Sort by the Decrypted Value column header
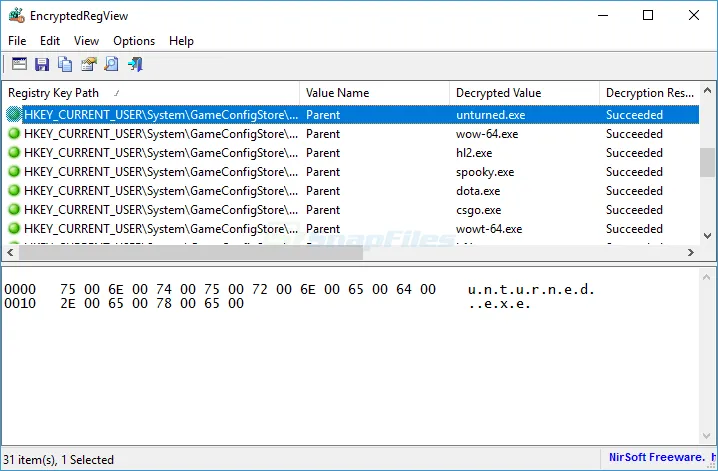This screenshot has height=471, width=718. [x=524, y=93]
